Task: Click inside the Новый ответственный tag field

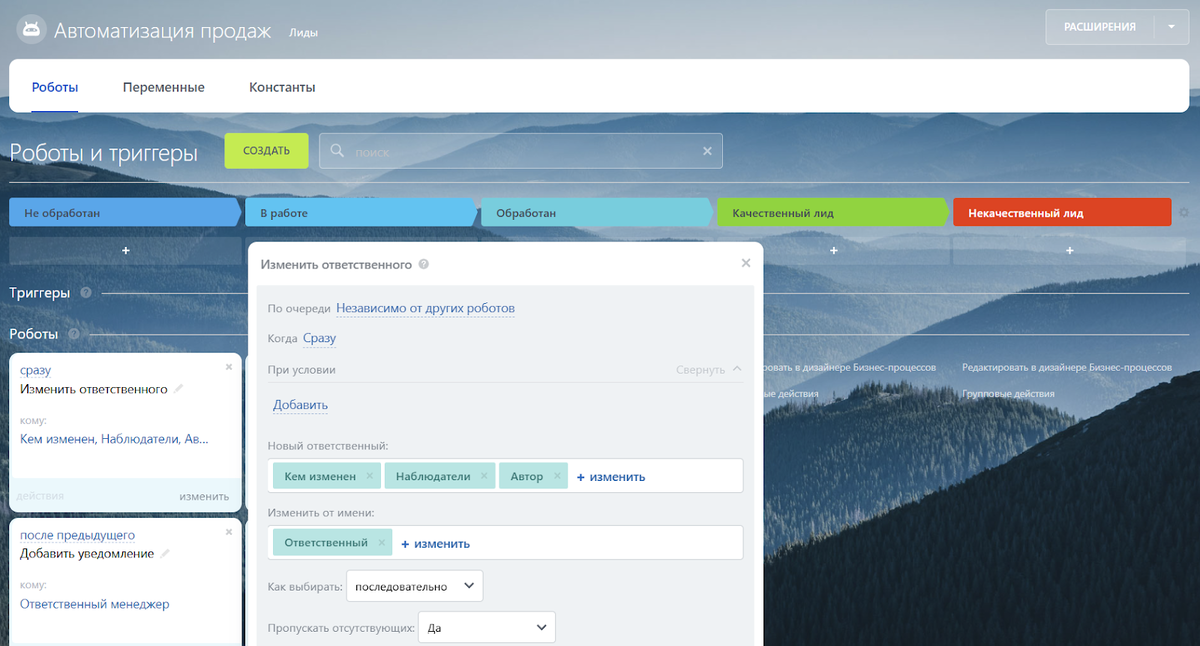Action: [x=505, y=476]
